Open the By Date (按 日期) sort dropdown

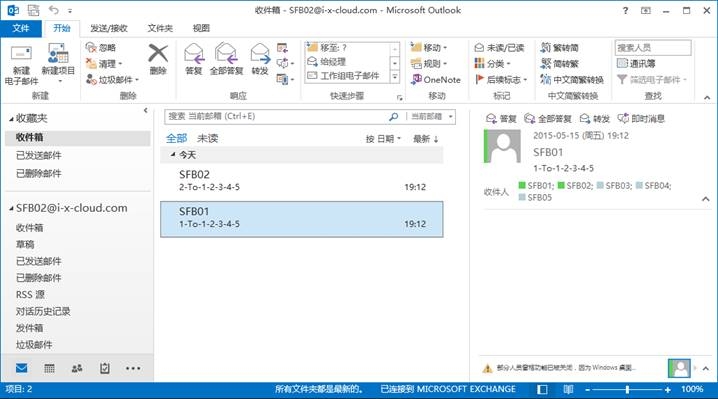(x=383, y=139)
